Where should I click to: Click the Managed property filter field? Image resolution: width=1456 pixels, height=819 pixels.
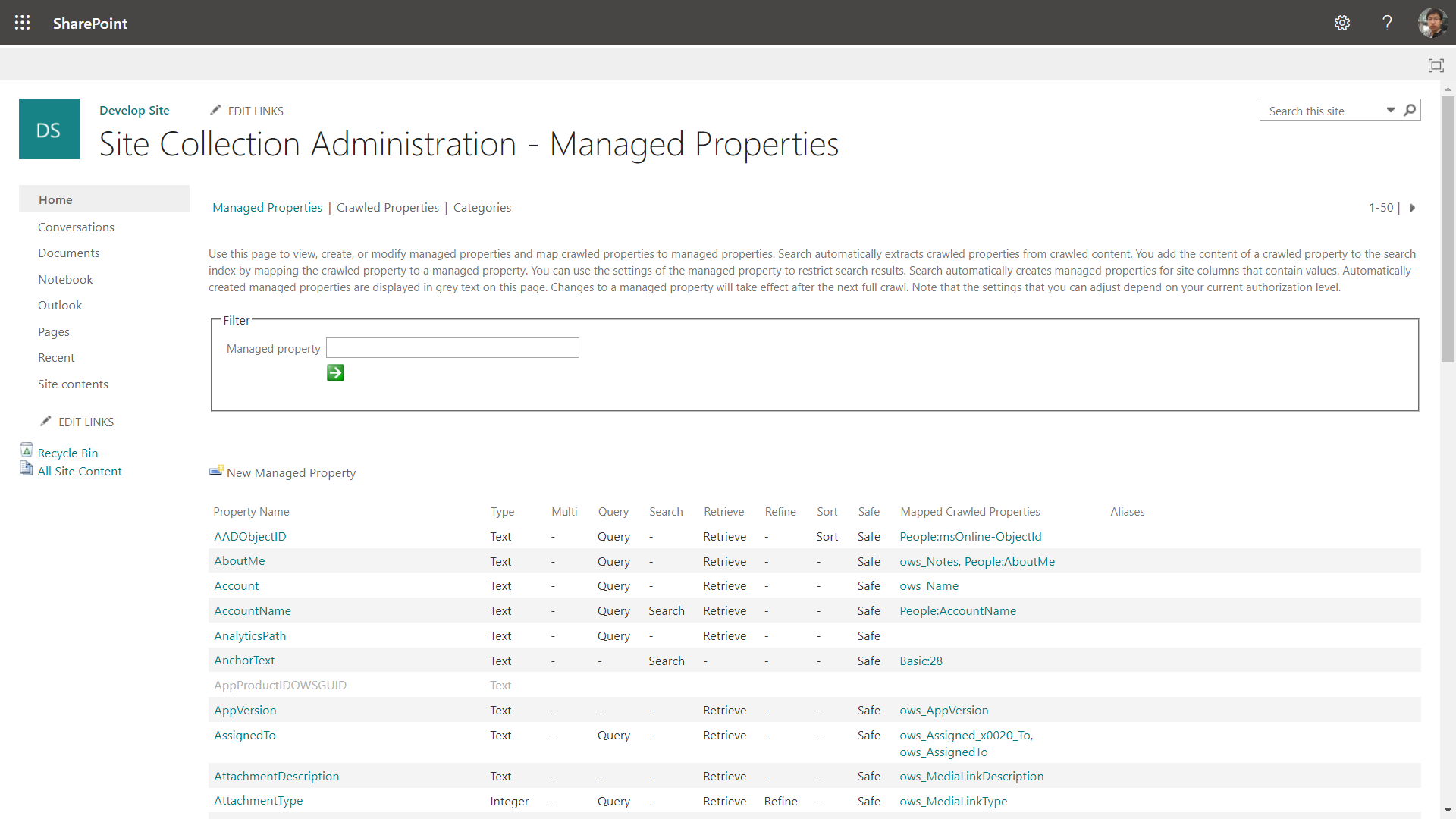[452, 348]
